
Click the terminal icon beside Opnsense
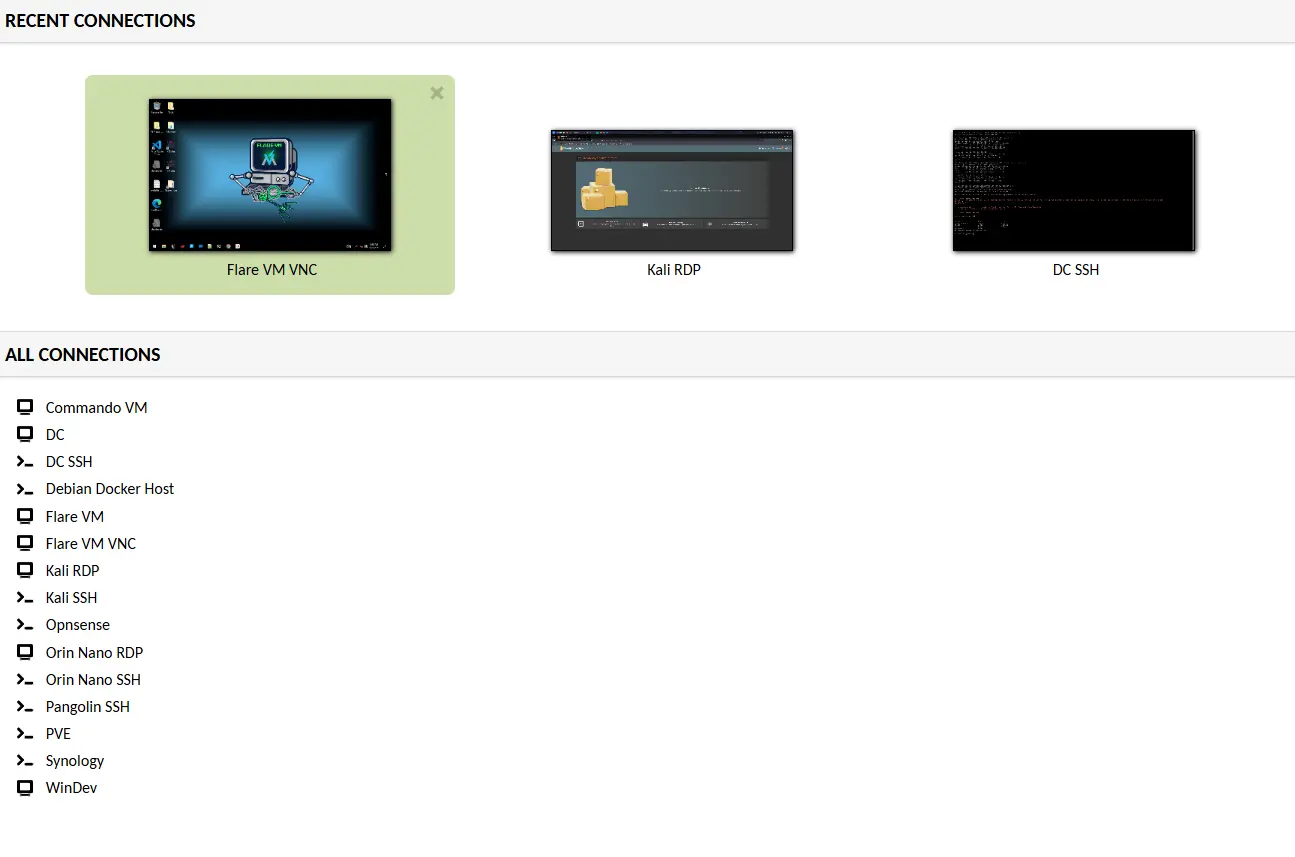[25, 625]
